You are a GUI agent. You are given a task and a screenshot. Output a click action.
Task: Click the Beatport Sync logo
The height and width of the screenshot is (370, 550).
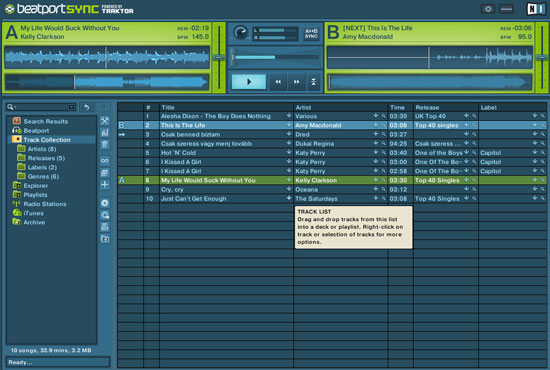[x=69, y=9]
